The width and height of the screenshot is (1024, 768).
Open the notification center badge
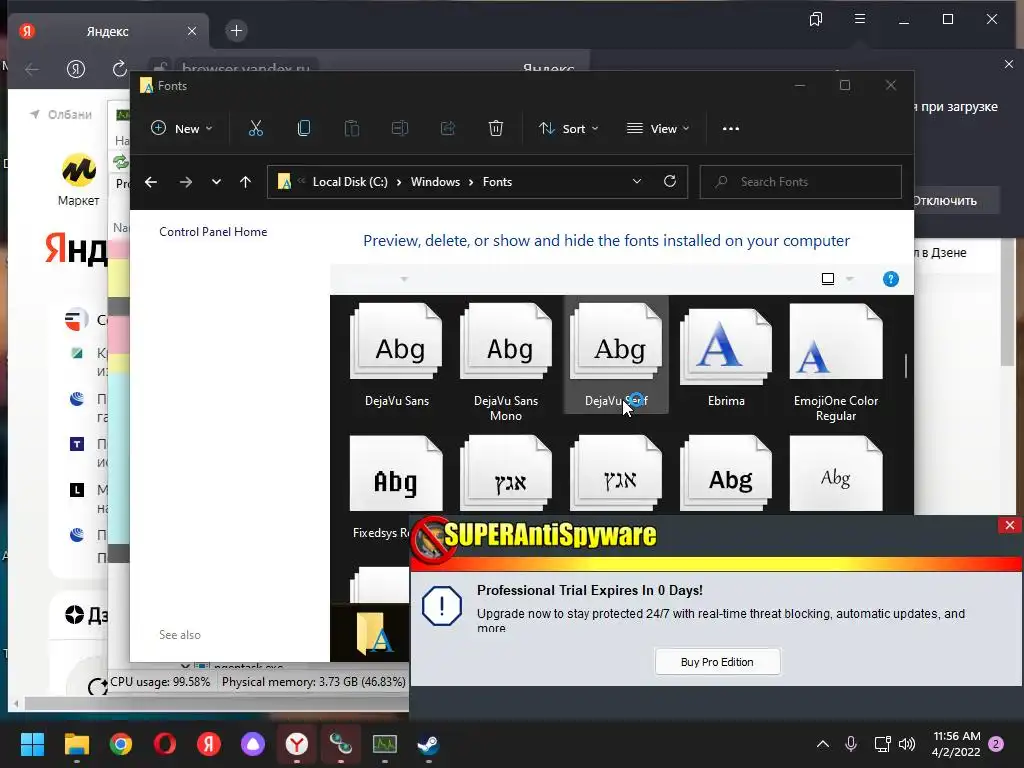coord(997,744)
